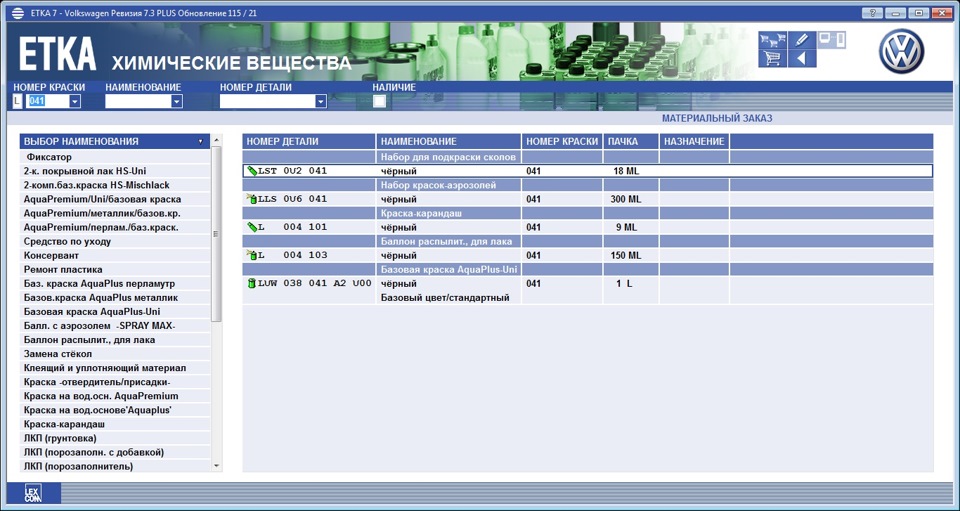Click paint can icon next to LUW 038 041
The width and height of the screenshot is (960, 511).
click(252, 283)
